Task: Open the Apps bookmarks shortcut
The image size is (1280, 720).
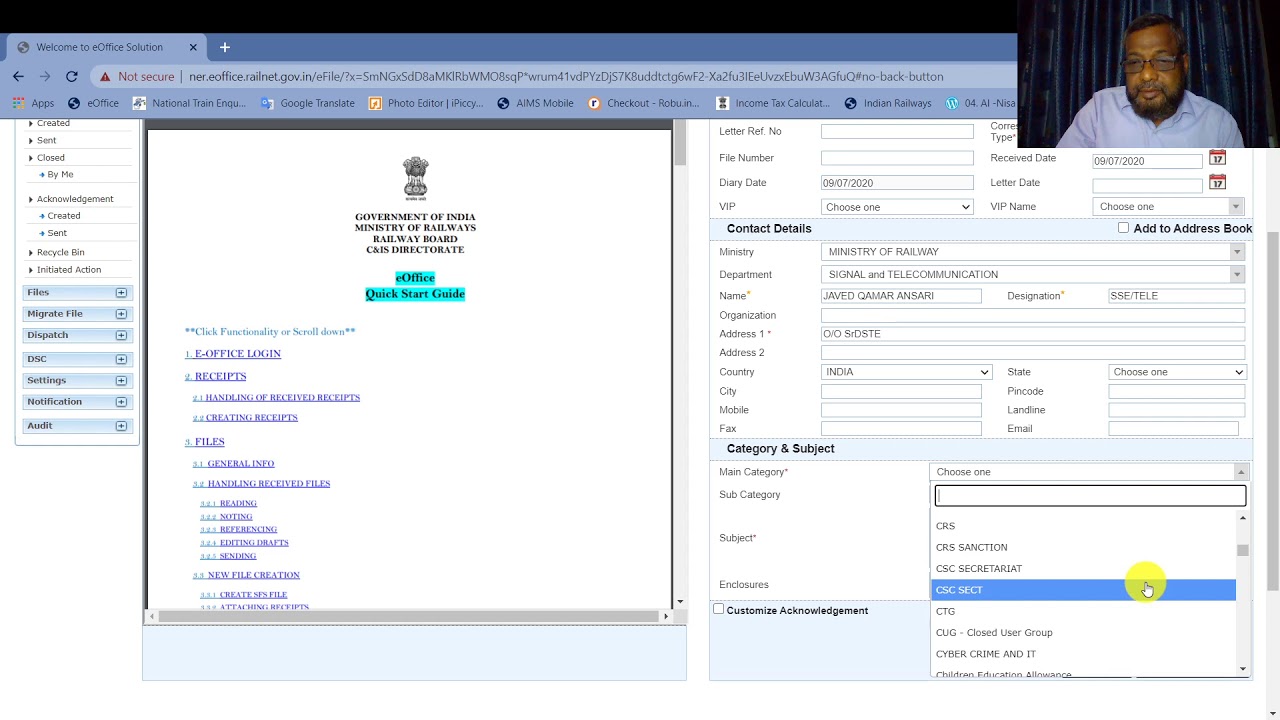Action: (x=34, y=103)
